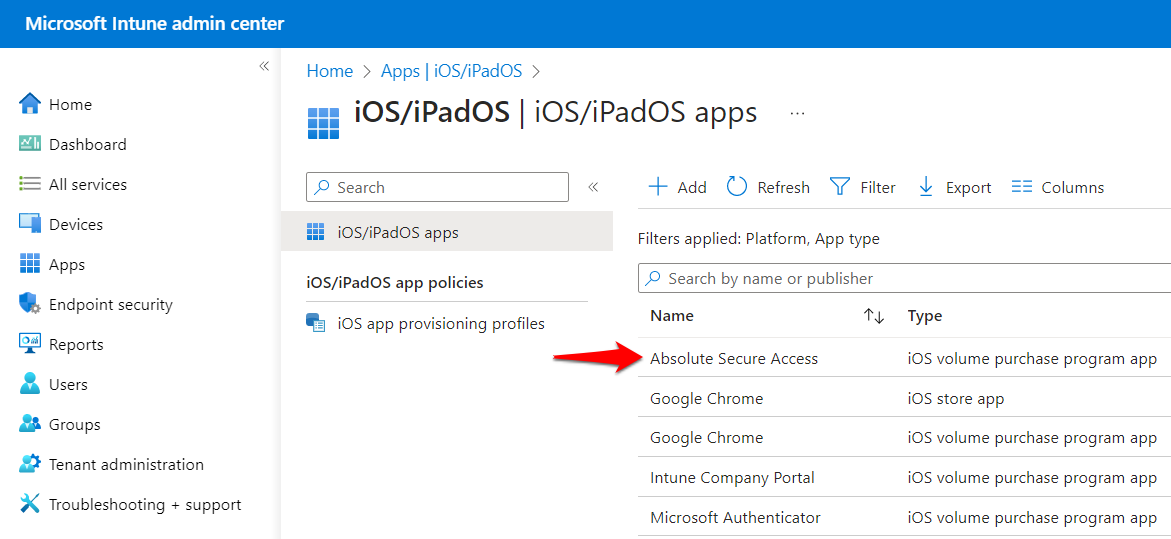Click the iOS app provisioning profiles icon

[x=316, y=323]
